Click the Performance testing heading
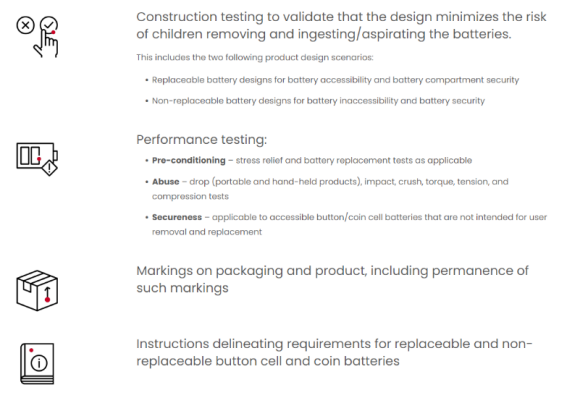This screenshot has height=404, width=581. (x=202, y=140)
